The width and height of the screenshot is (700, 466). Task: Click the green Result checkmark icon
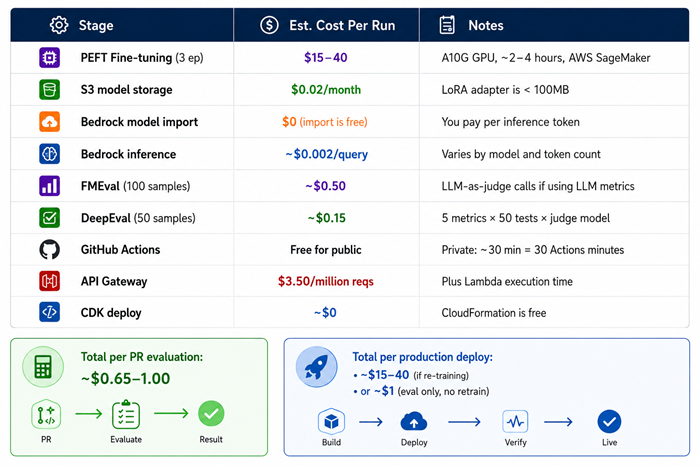point(211,414)
